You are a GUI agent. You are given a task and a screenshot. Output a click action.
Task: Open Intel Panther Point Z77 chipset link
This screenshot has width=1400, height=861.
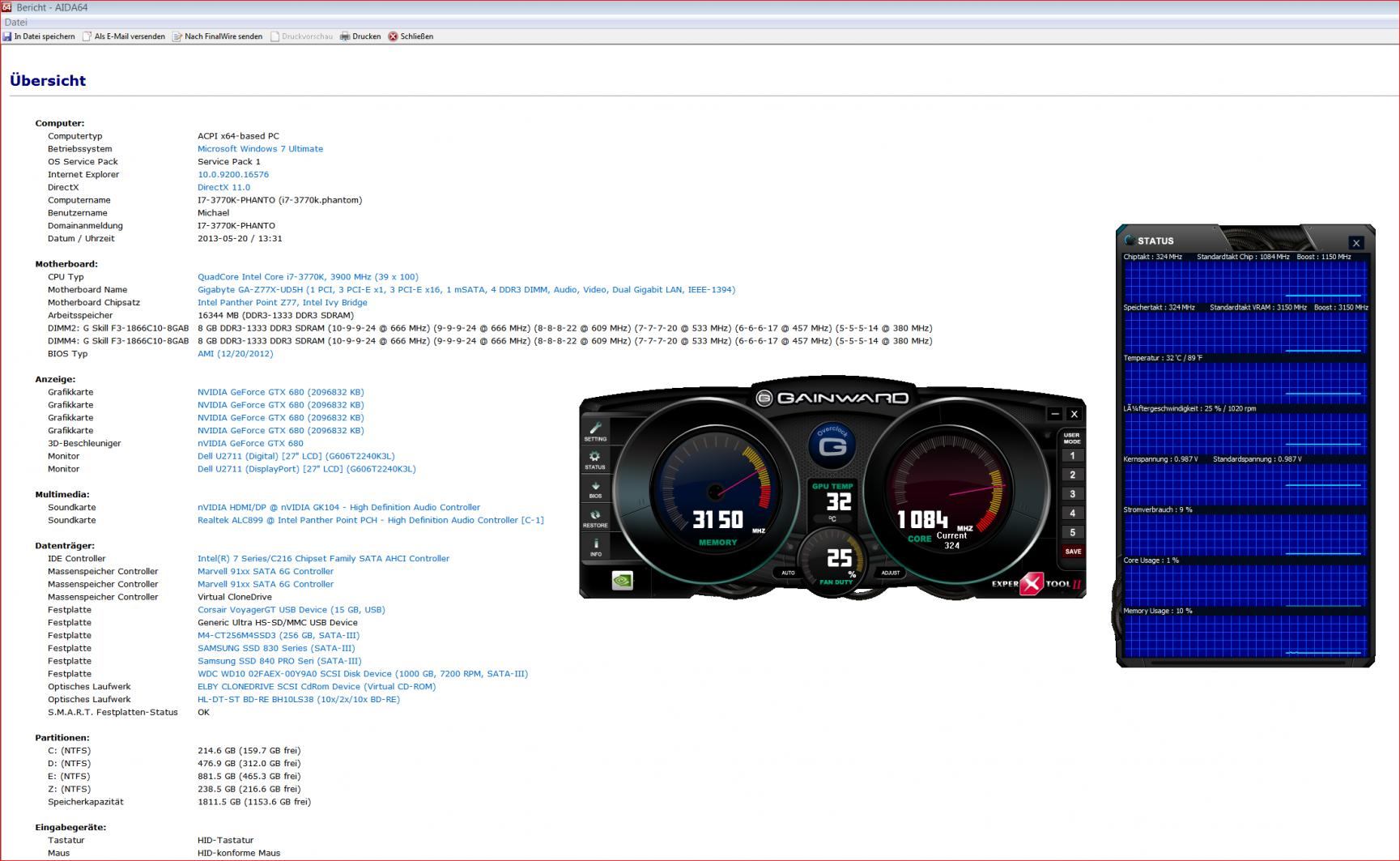point(283,303)
